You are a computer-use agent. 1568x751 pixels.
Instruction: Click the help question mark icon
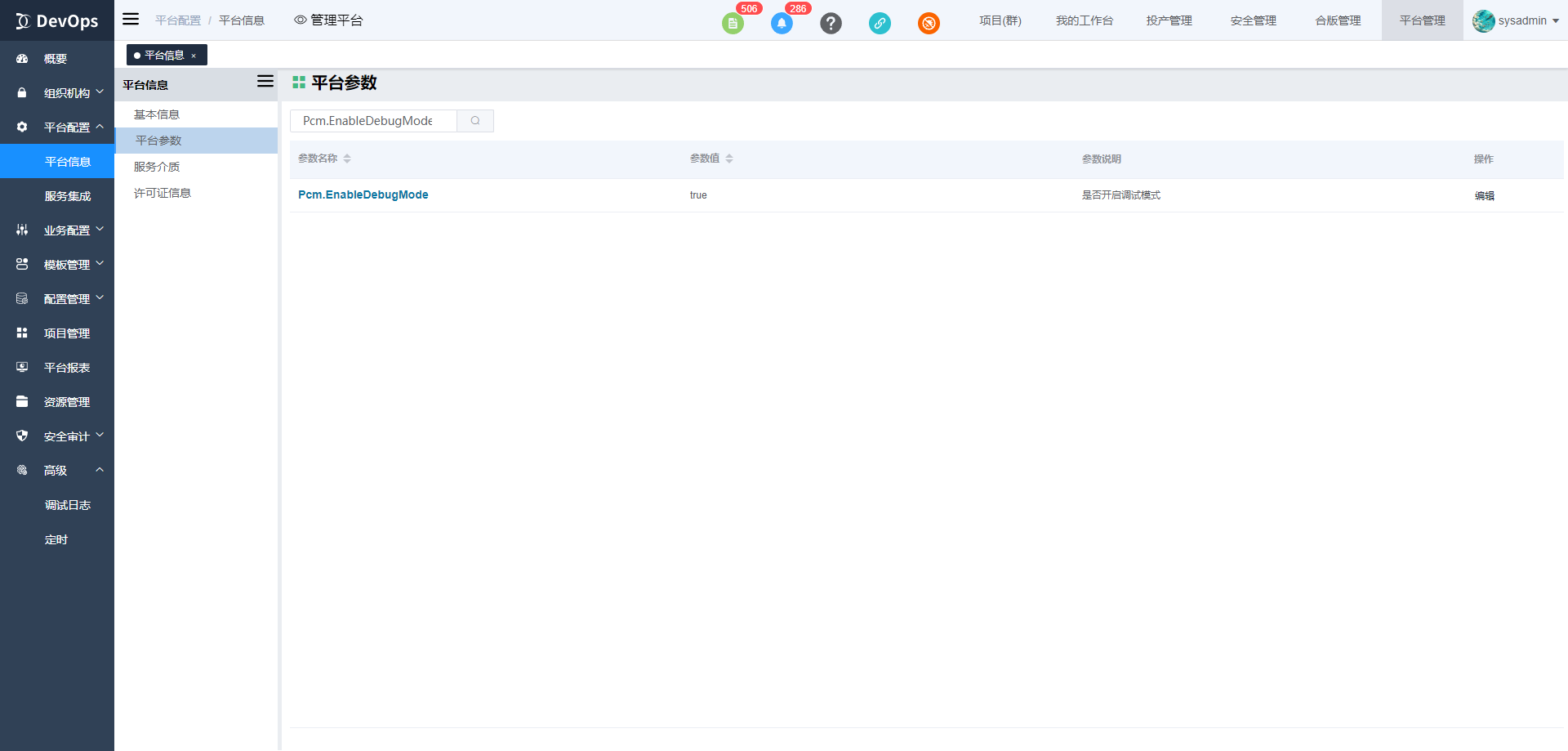(x=831, y=23)
